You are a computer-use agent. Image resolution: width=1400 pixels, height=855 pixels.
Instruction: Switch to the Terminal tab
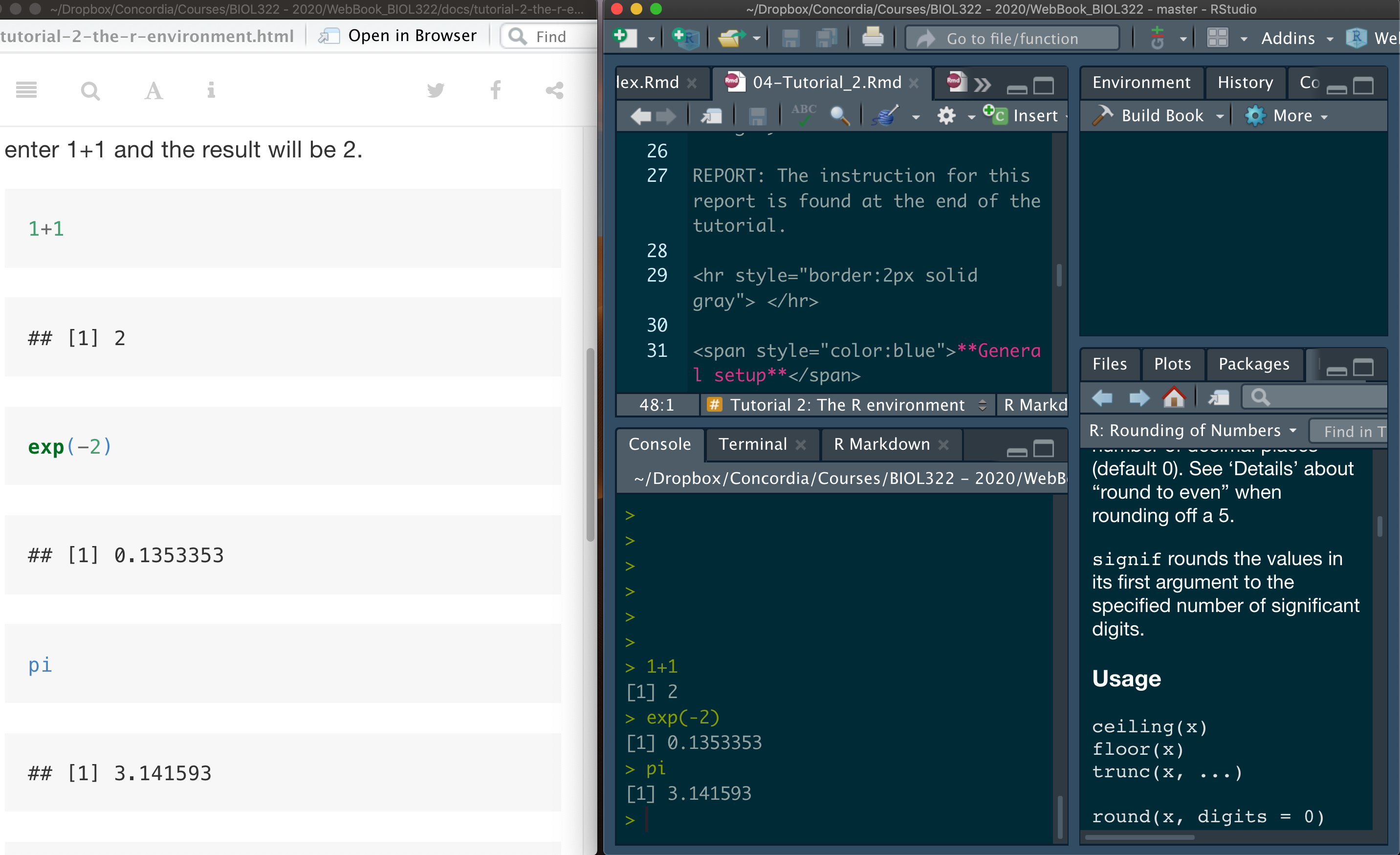tap(752, 444)
